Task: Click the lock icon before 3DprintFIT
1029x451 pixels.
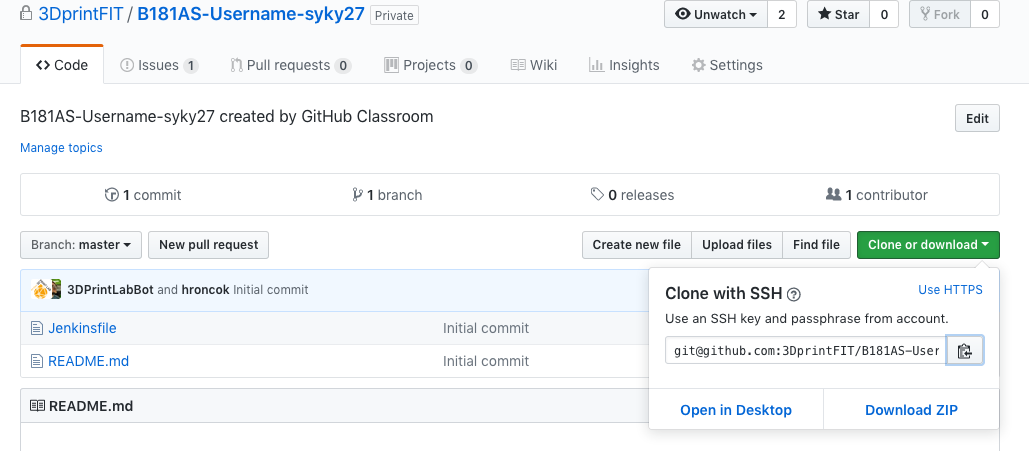Action: tap(26, 13)
